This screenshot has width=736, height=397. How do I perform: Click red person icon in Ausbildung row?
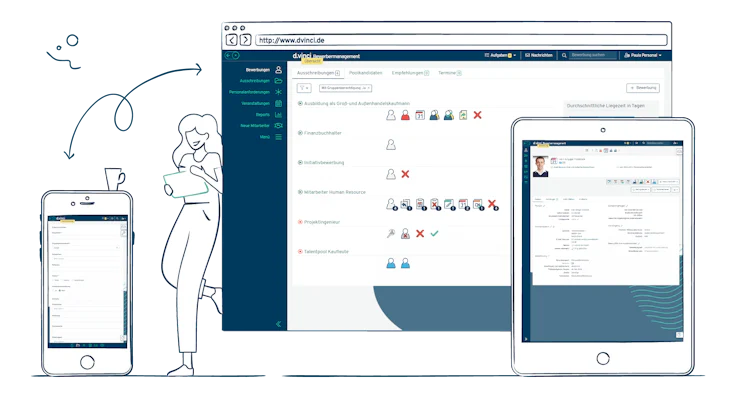(406, 115)
